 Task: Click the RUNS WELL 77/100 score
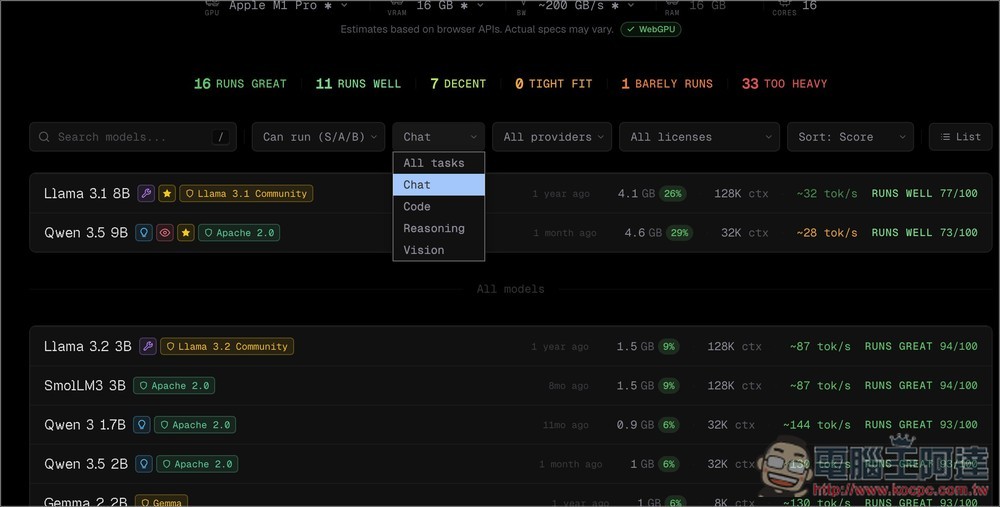click(x=925, y=193)
